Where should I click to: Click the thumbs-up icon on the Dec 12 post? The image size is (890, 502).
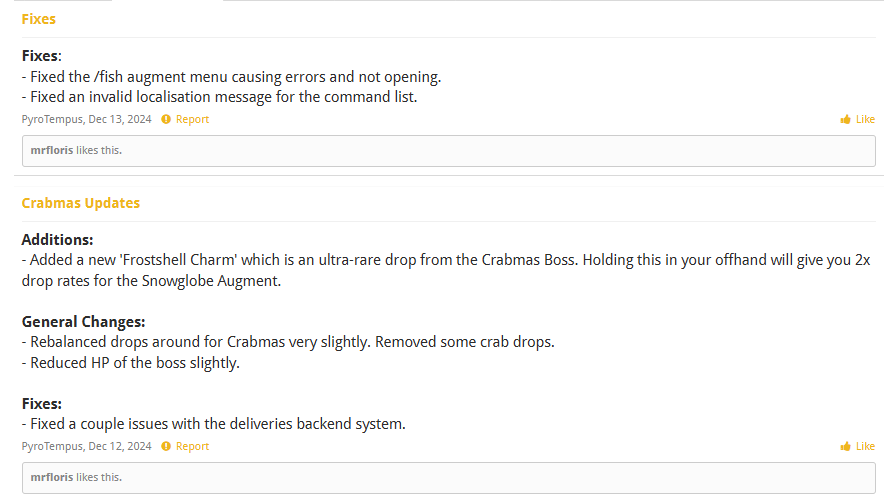point(845,447)
